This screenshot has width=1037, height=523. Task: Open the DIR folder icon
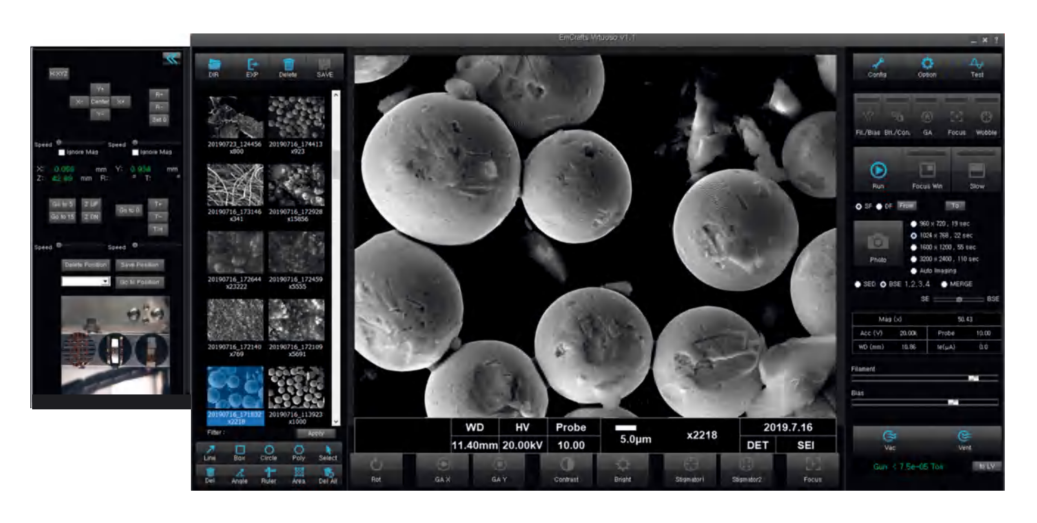coord(214,67)
